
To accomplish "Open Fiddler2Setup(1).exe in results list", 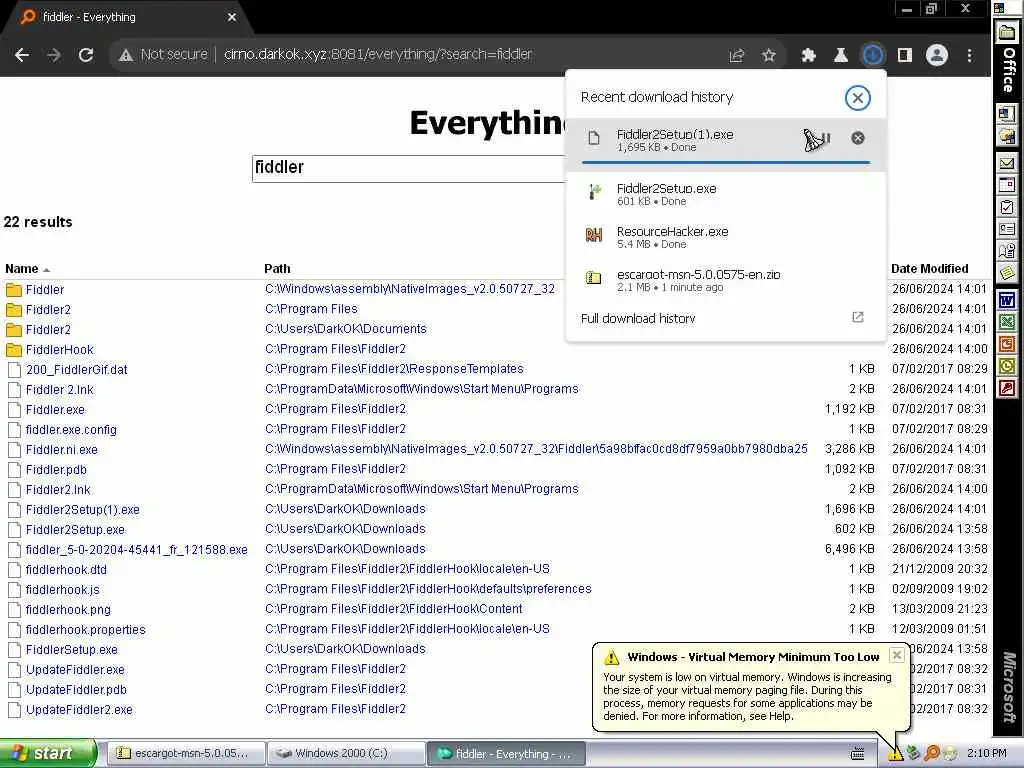I will pyautogui.click(x=82, y=510).
